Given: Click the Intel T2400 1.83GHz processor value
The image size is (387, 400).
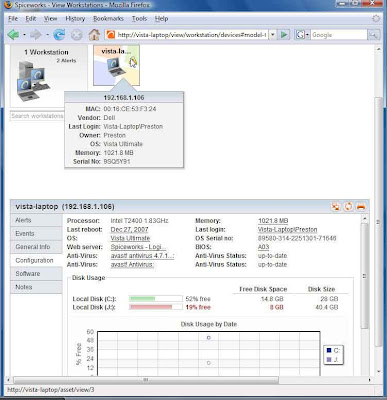Looking at the screenshot, I should click(x=140, y=221).
